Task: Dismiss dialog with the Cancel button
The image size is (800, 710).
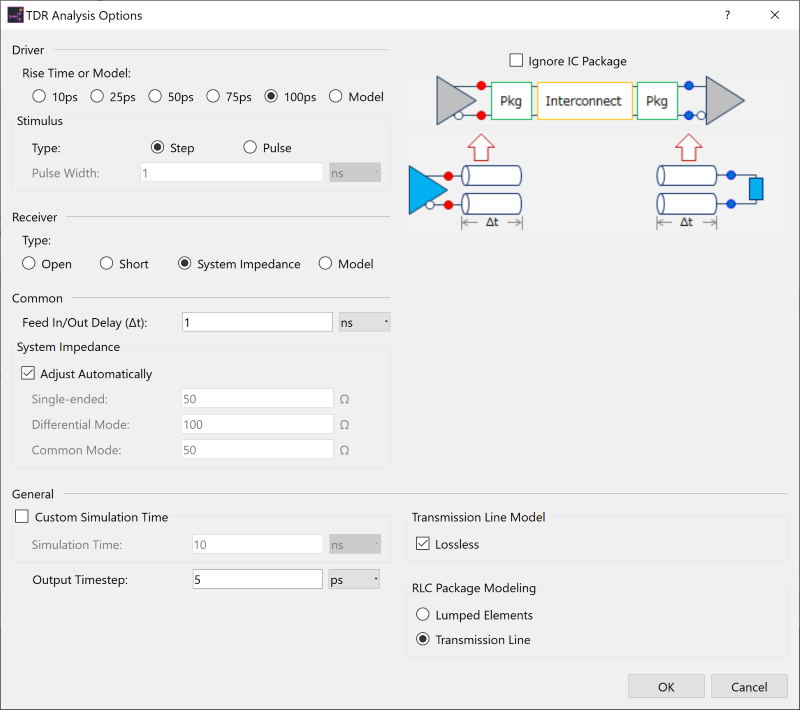Action: pyautogui.click(x=749, y=687)
